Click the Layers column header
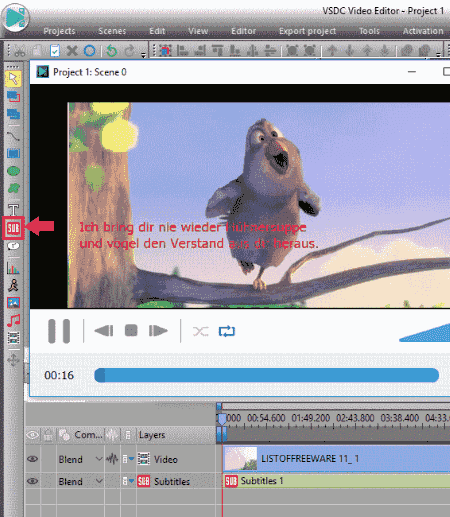The image size is (450, 517). coord(152,435)
